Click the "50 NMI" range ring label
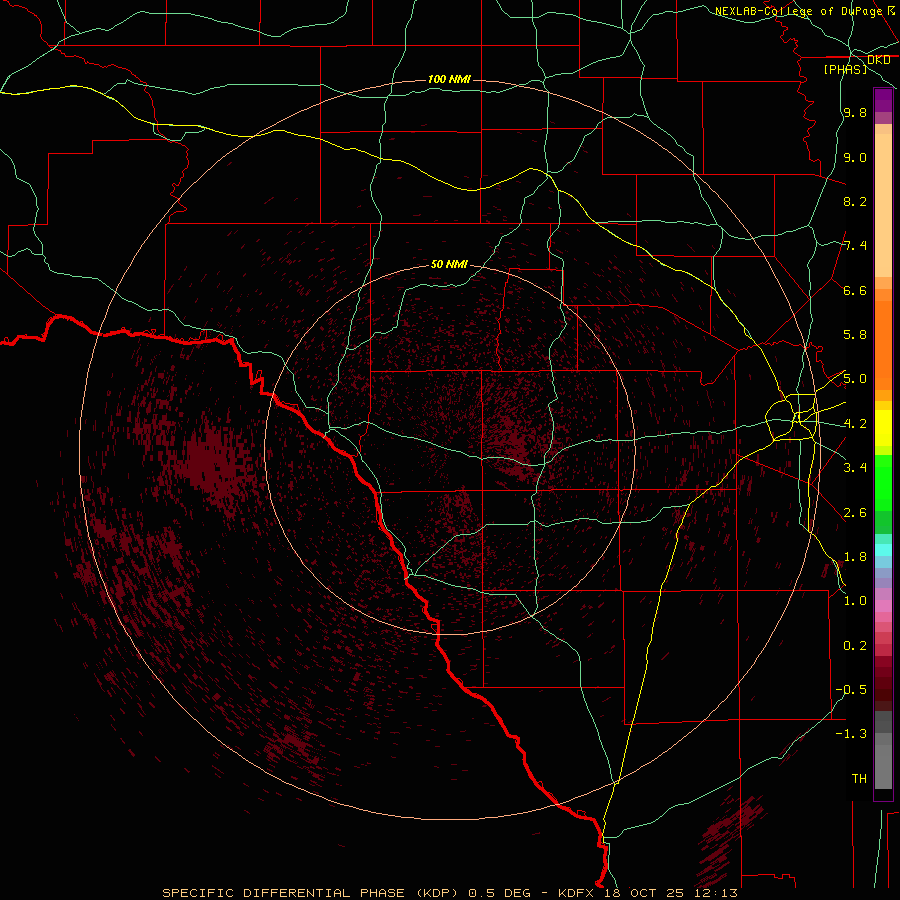 449,264
